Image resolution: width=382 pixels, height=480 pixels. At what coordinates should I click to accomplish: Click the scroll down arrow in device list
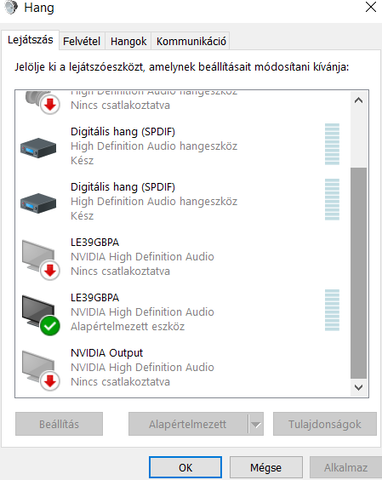[x=359, y=387]
